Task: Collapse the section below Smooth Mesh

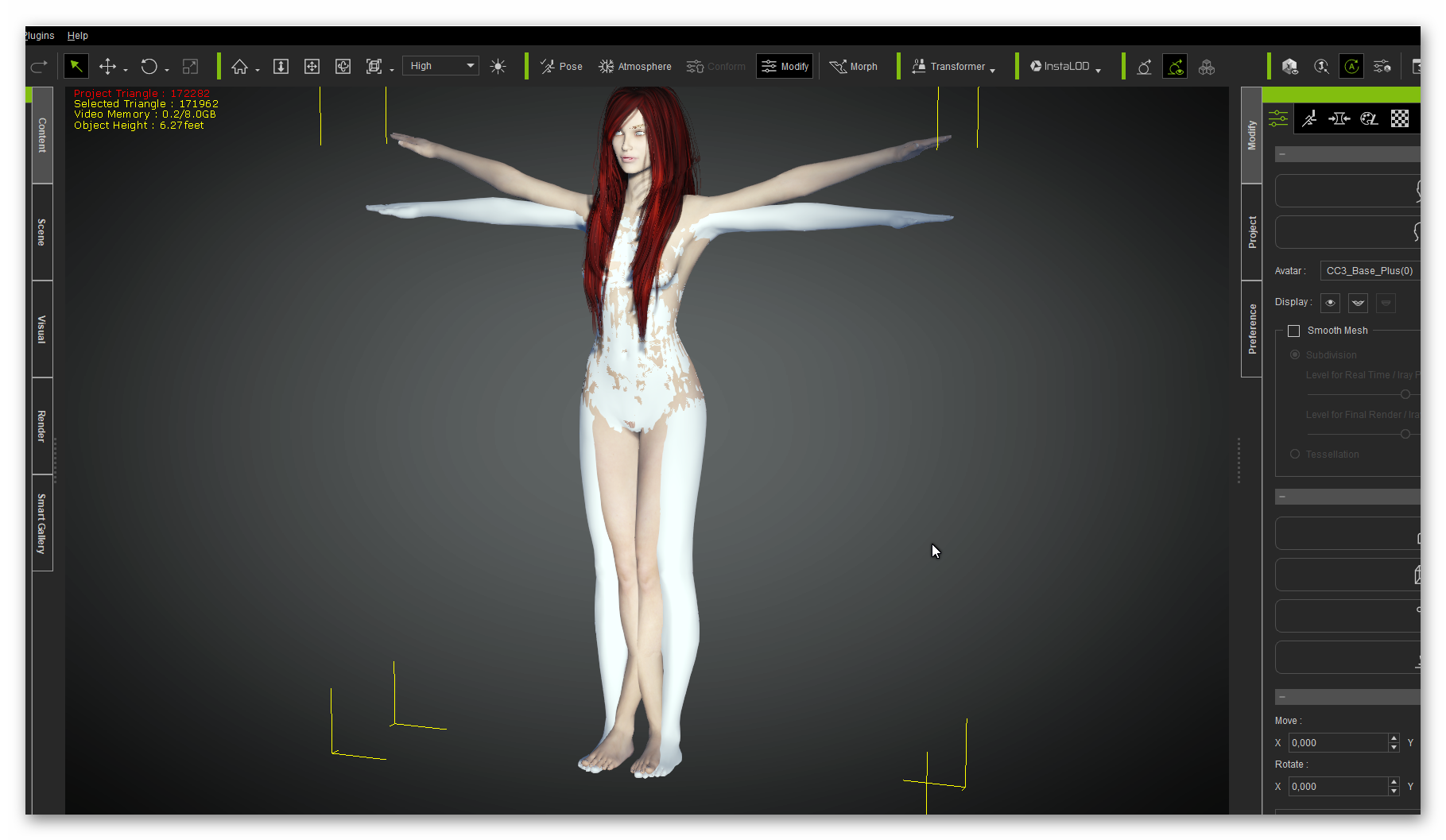Action: 1282,497
